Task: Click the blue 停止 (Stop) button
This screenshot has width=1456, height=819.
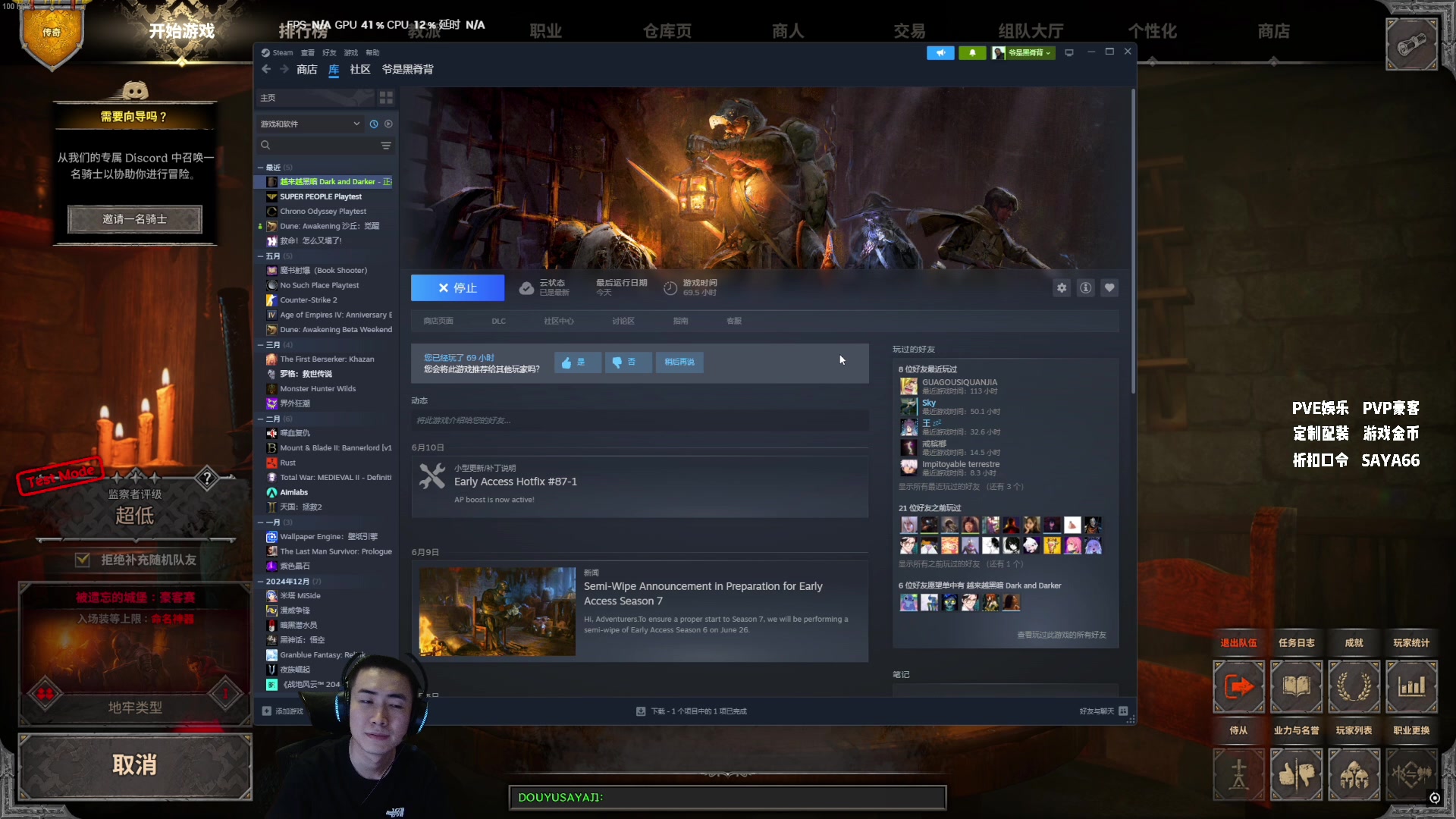Action: [457, 288]
